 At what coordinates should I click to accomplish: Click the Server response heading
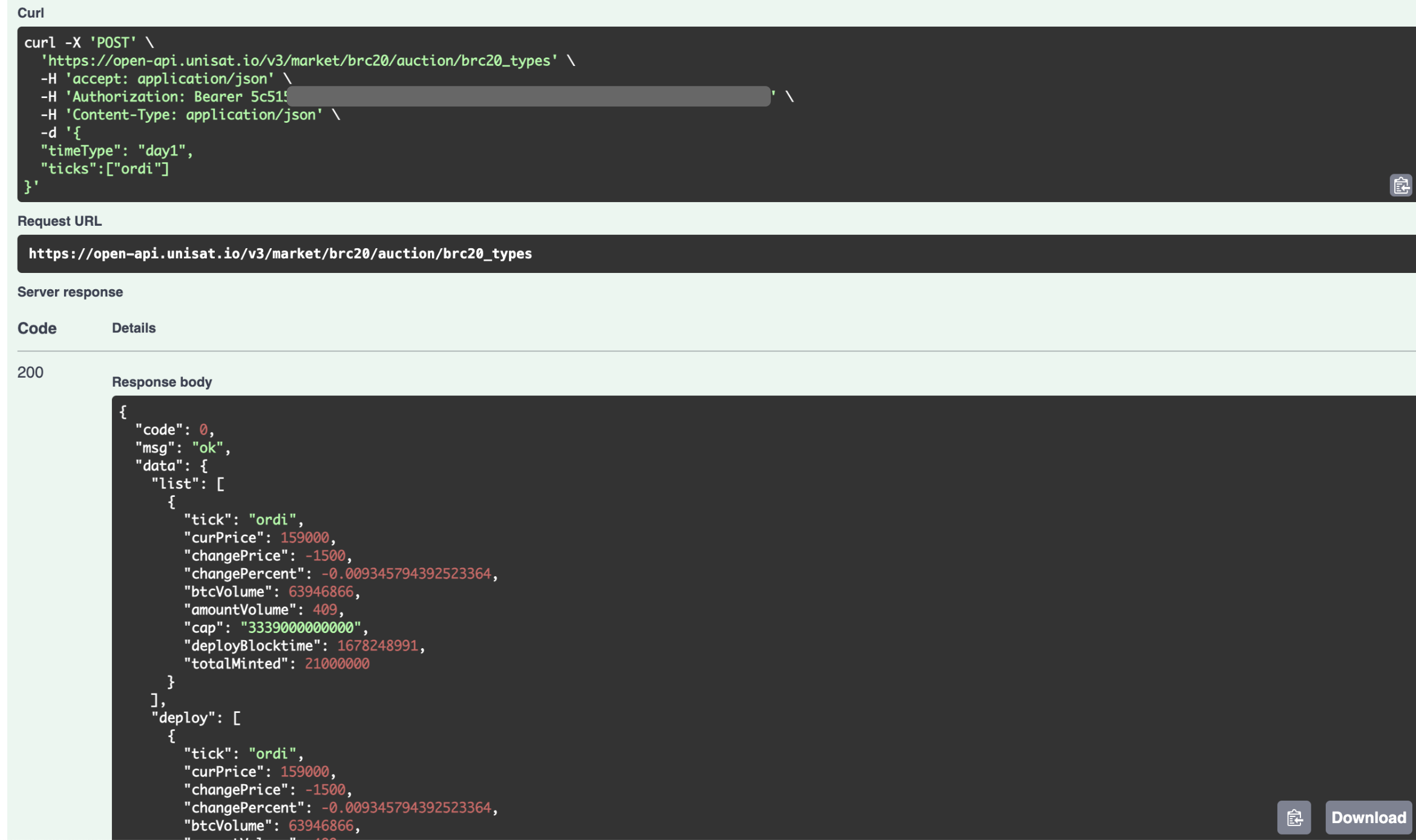tap(70, 292)
